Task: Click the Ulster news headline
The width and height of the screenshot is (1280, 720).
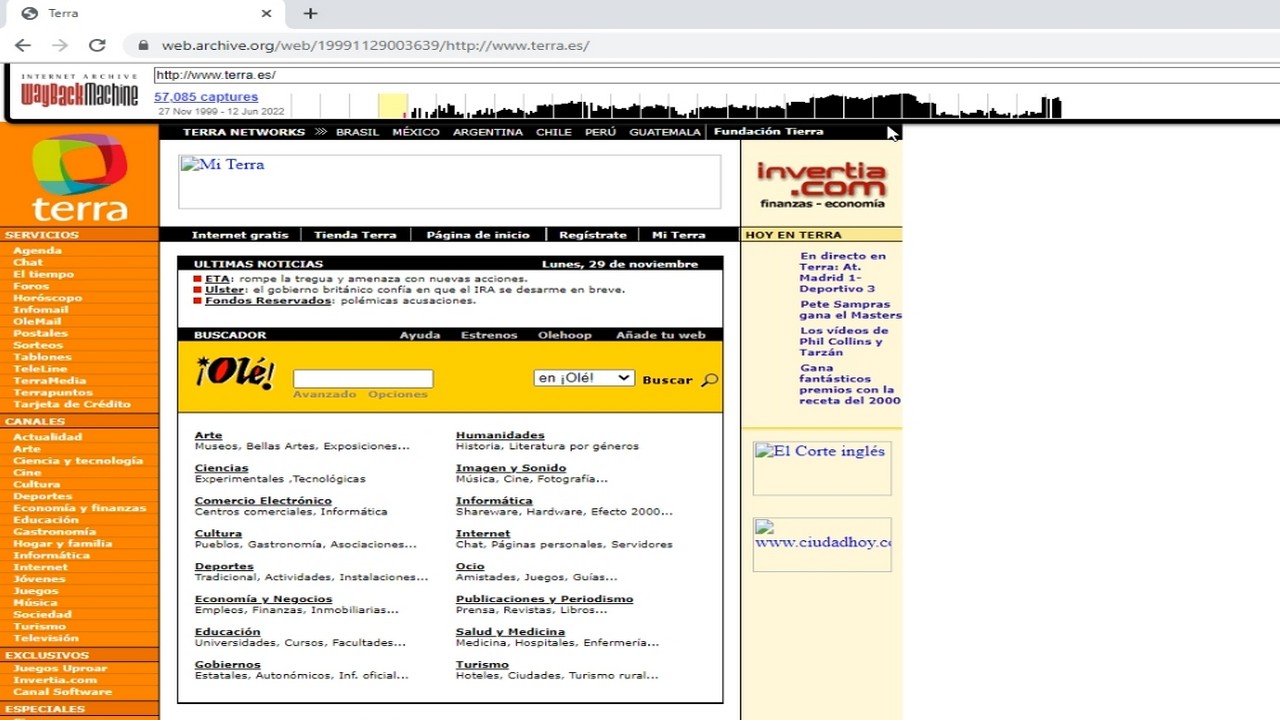Action: click(x=225, y=290)
